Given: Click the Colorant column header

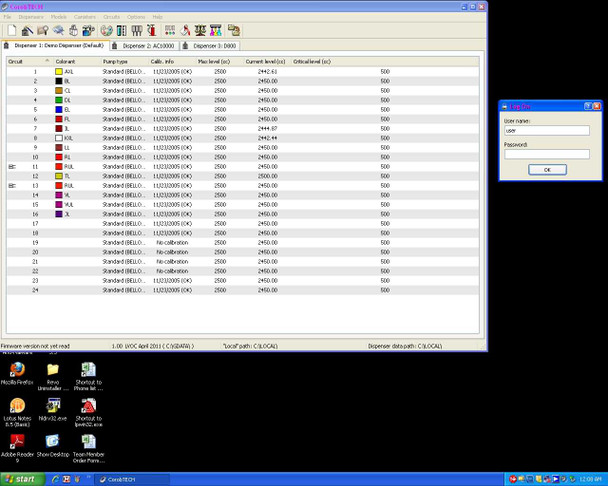Looking at the screenshot, I should (x=77, y=62).
